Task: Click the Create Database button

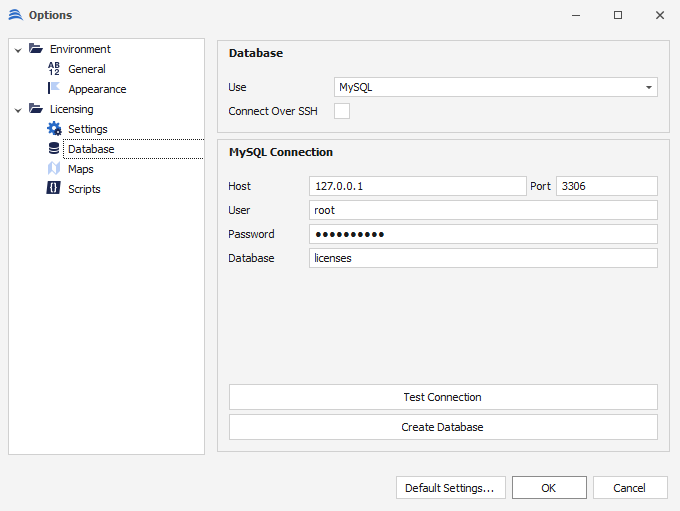Action: (x=442, y=427)
